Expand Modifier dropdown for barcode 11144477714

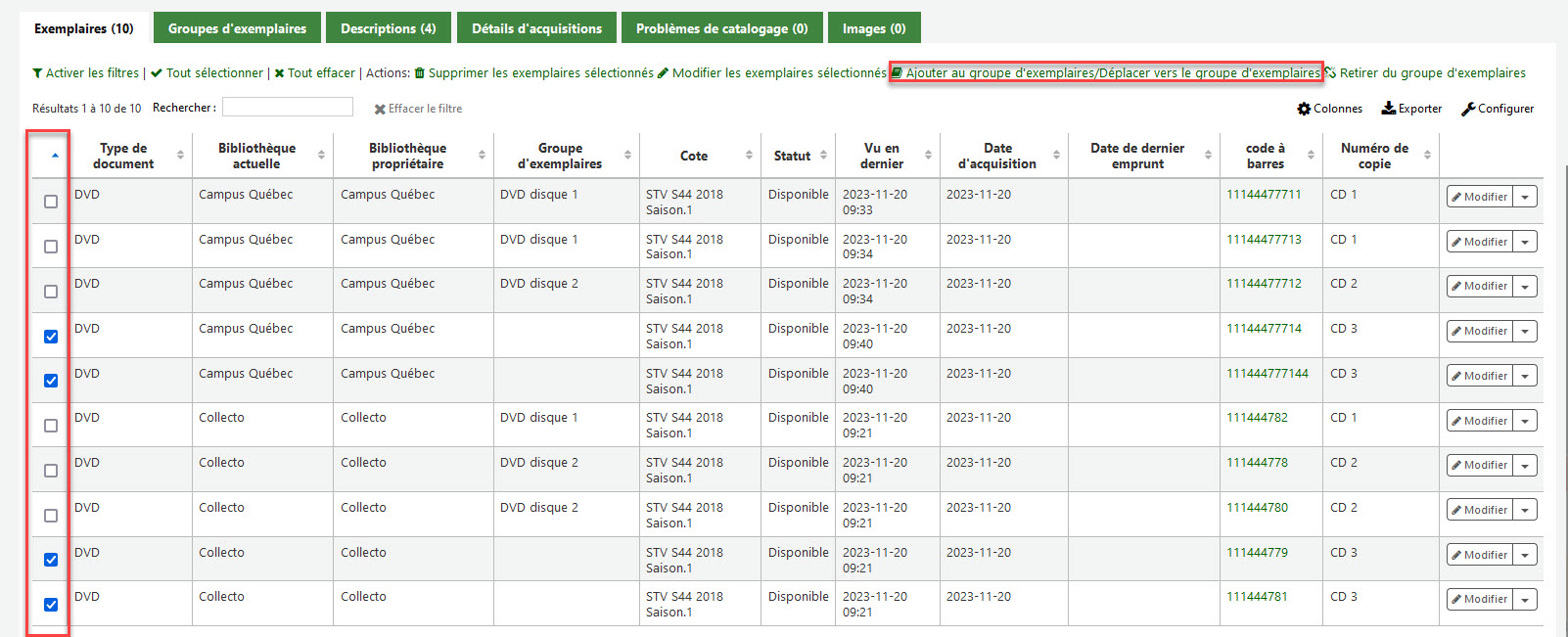1525,331
